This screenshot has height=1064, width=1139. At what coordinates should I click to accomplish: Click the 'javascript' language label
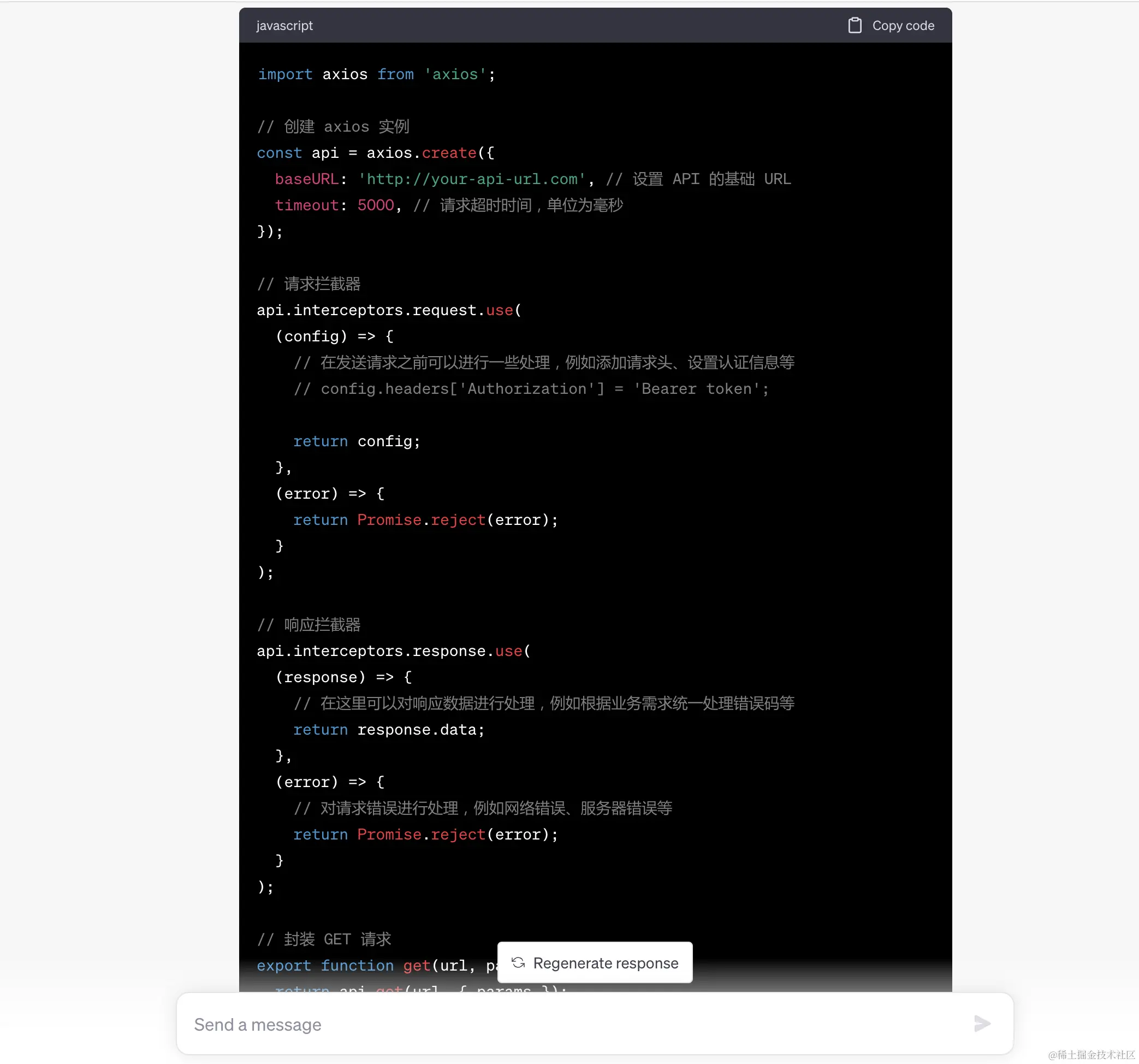click(284, 25)
